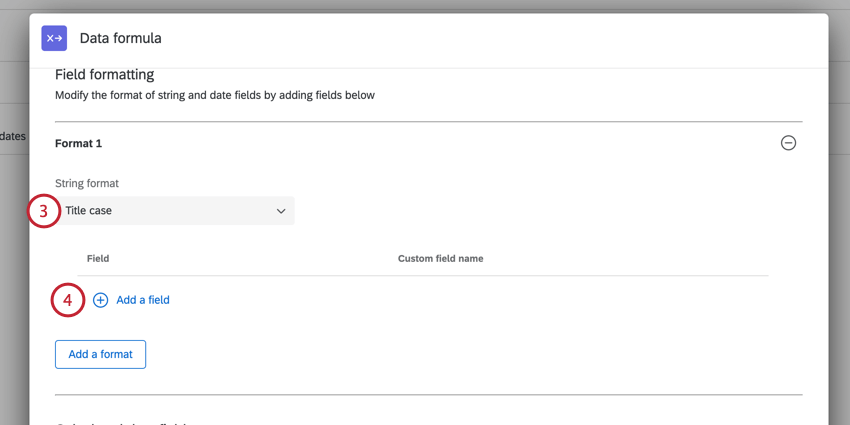
Task: Select the Title case text value
Action: (89, 211)
